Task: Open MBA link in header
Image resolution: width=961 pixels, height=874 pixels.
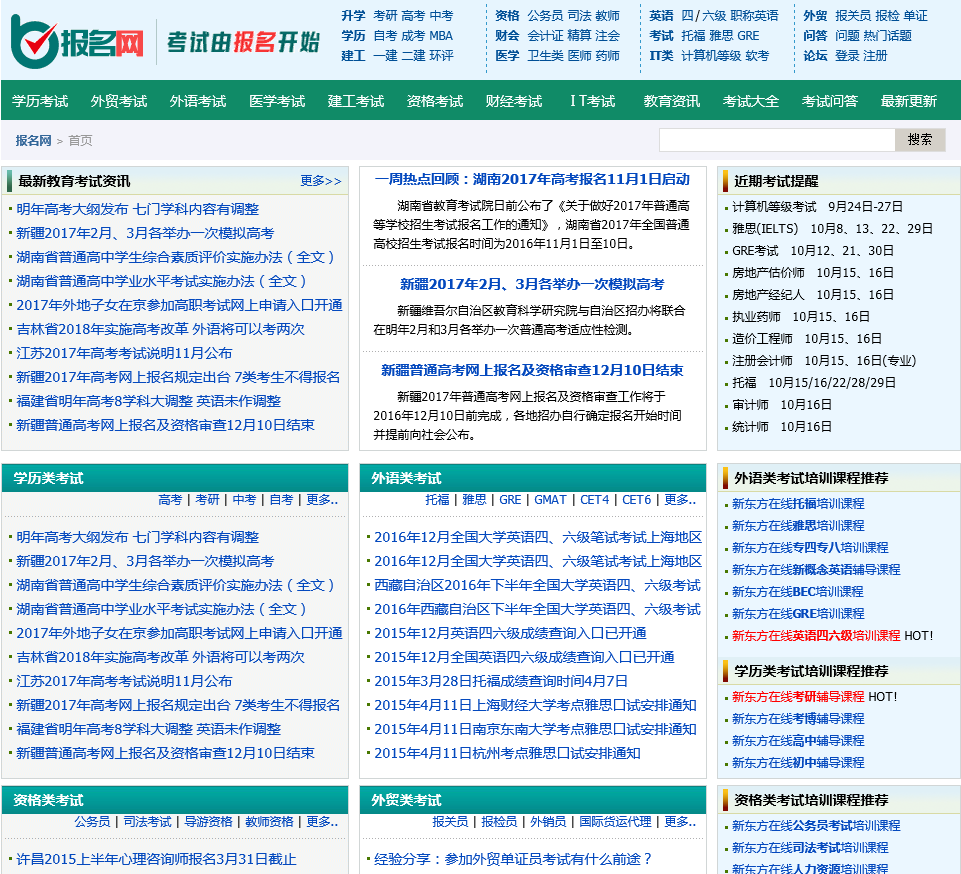Action: pos(441,36)
